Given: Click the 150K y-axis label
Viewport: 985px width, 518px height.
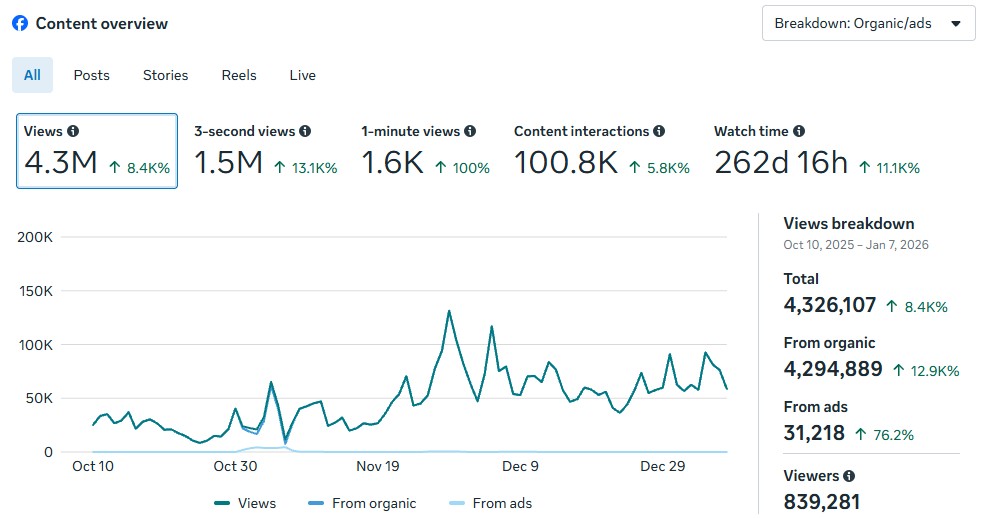Looking at the screenshot, I should pyautogui.click(x=35, y=291).
